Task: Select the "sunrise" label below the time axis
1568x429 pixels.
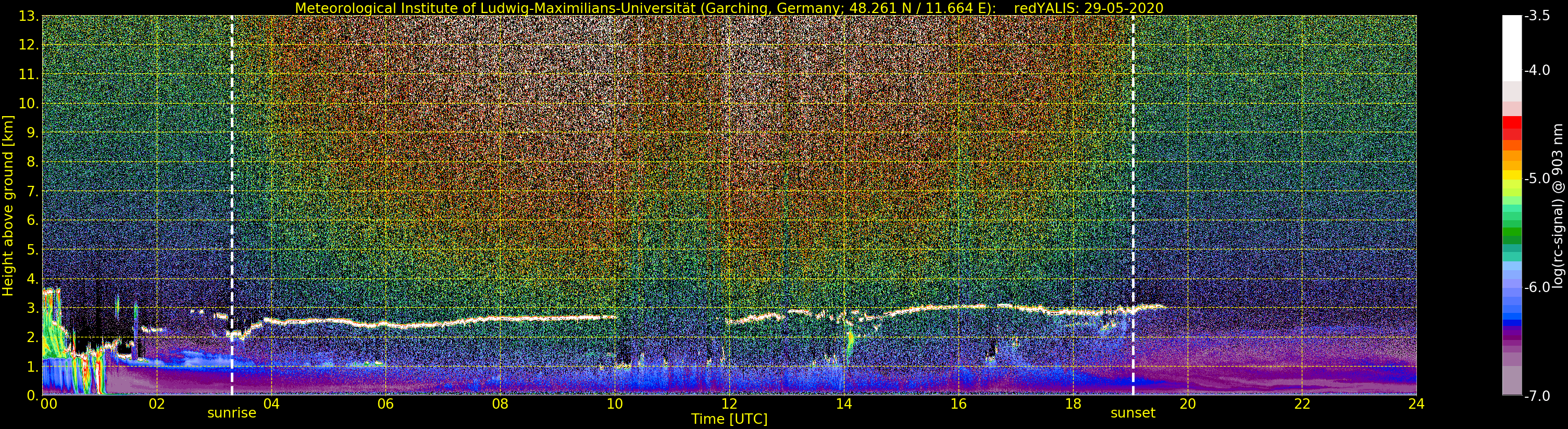Action: (232, 412)
